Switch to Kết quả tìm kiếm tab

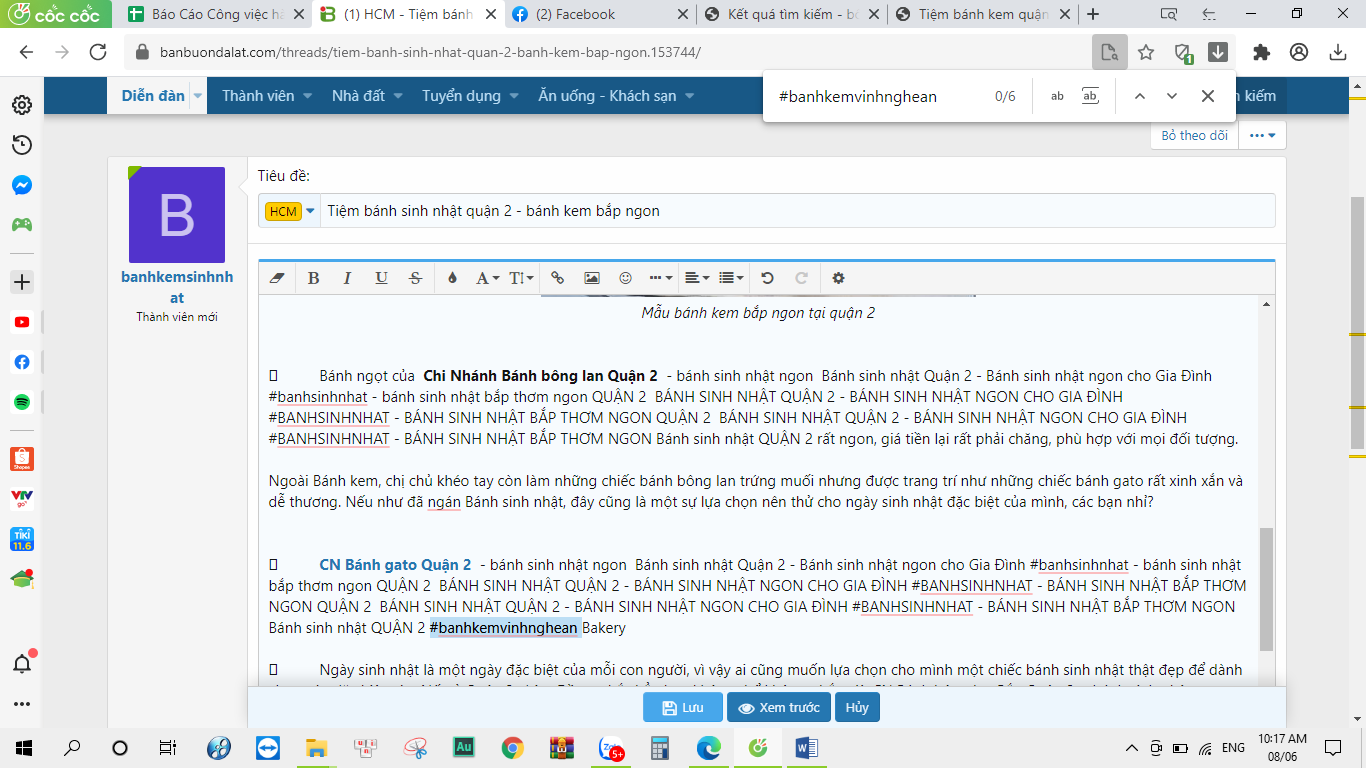790,14
